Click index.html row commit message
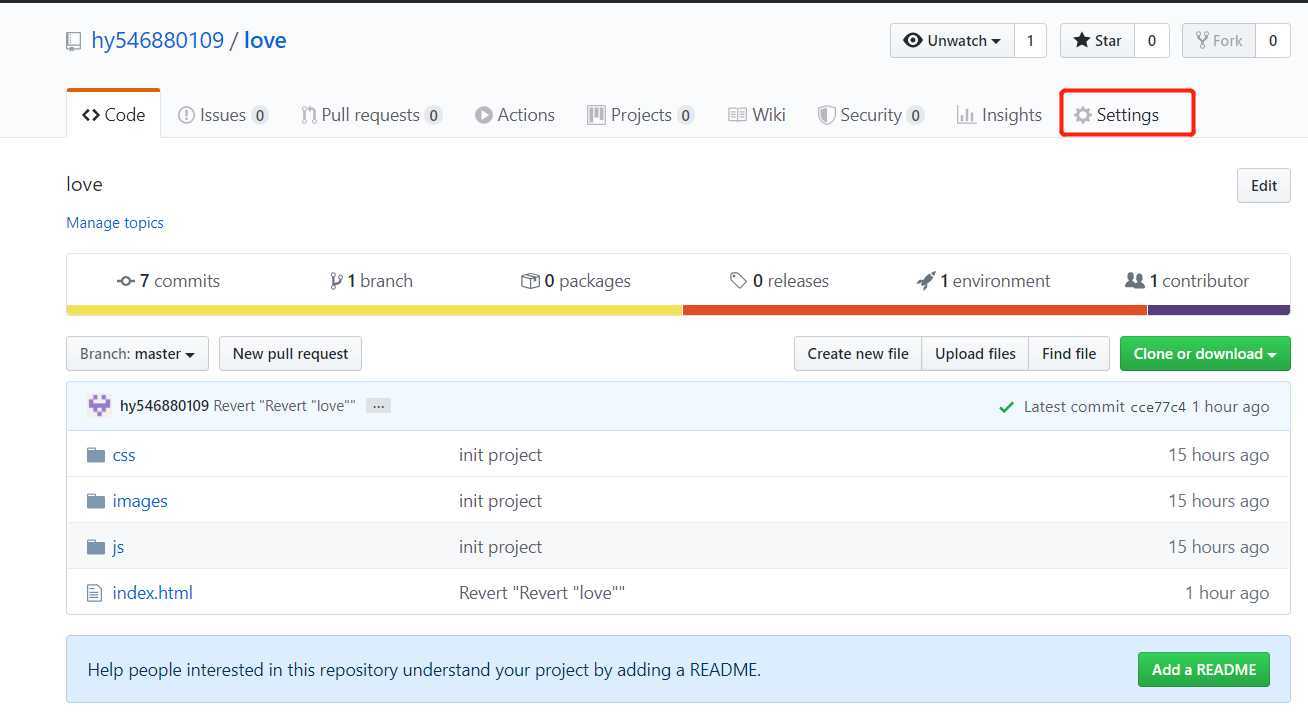1308x717 pixels. click(x=542, y=593)
